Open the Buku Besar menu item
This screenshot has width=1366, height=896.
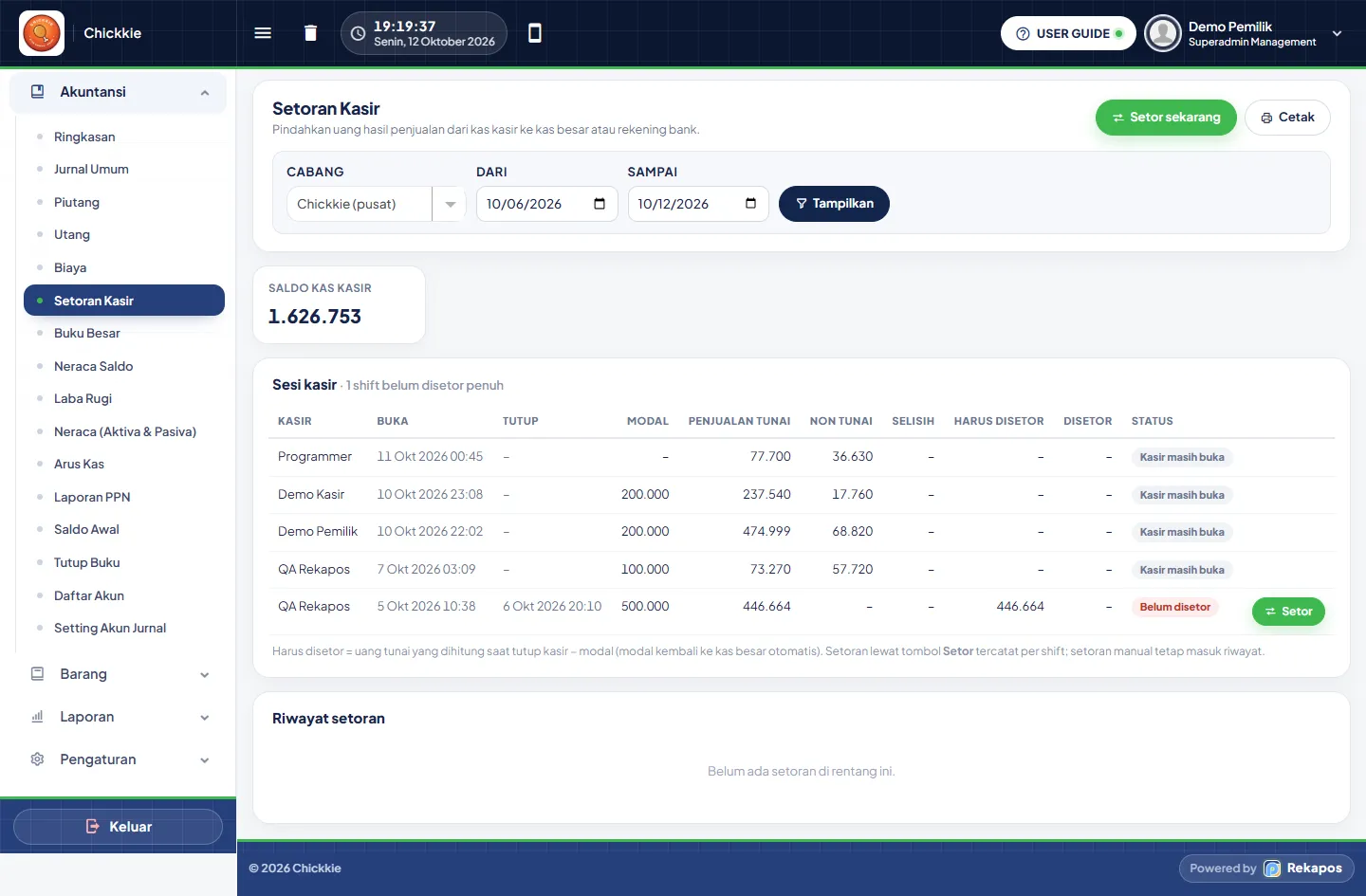(87, 333)
